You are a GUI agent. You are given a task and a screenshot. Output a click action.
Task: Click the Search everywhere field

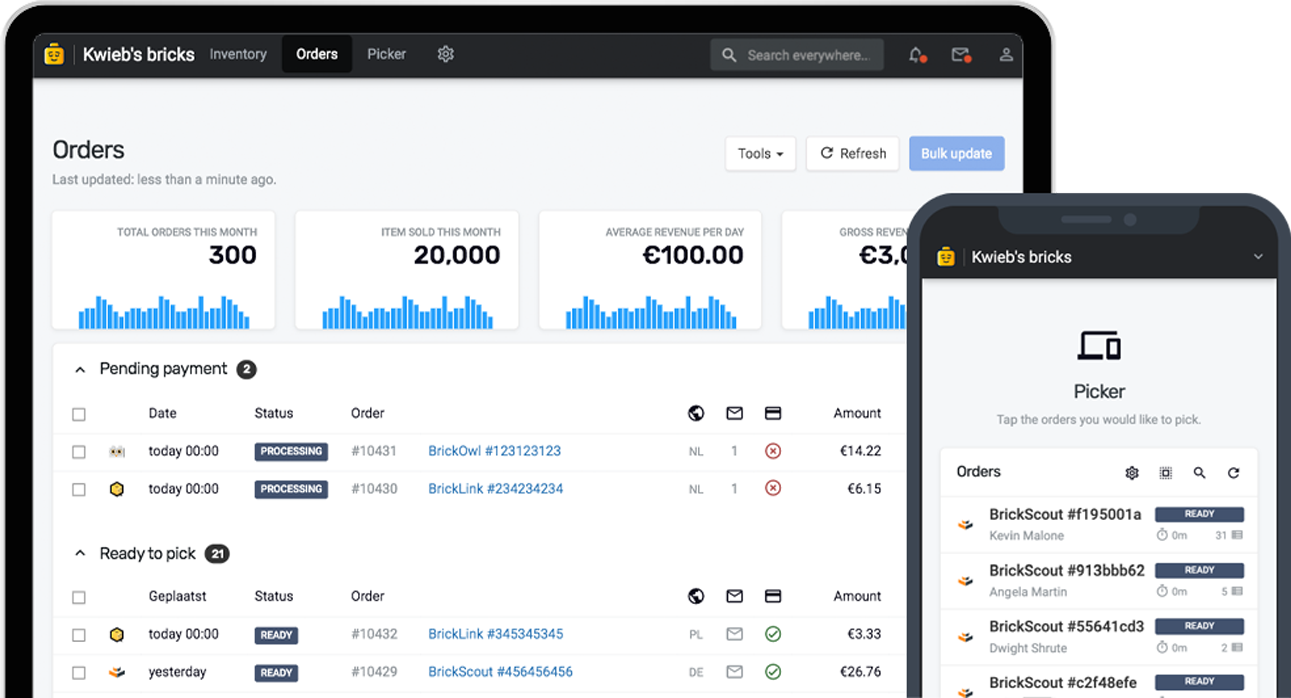pos(797,55)
